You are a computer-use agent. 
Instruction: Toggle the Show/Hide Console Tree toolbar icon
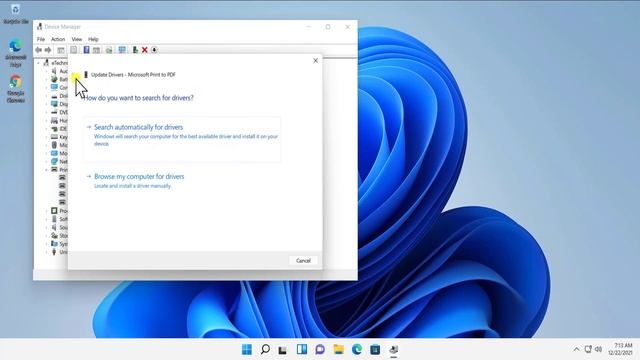coord(61,50)
